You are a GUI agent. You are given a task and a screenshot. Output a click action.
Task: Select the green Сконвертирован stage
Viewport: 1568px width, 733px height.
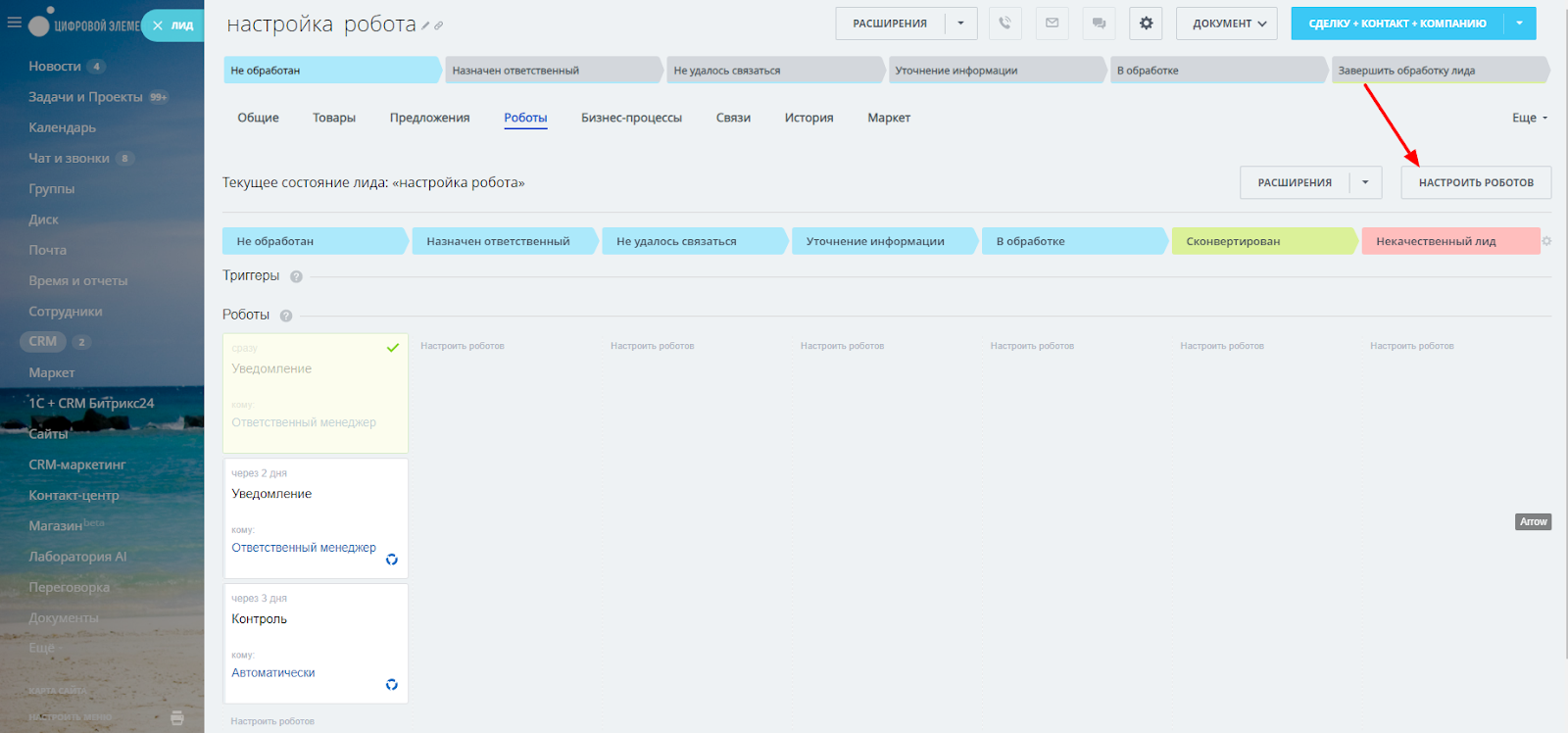coord(1262,241)
